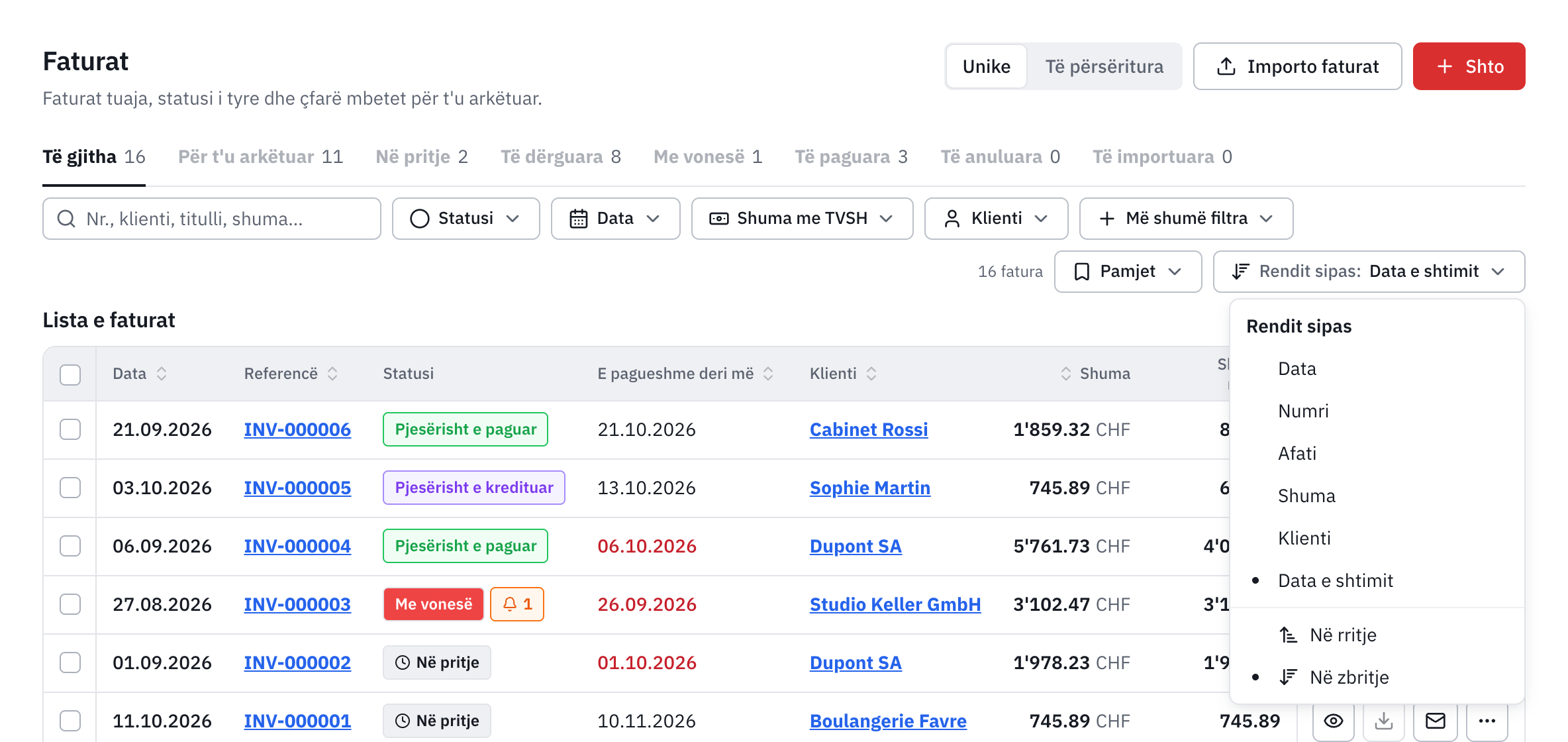Open the Klienti filter dropdown
This screenshot has height=742, width=1568.
point(997,219)
